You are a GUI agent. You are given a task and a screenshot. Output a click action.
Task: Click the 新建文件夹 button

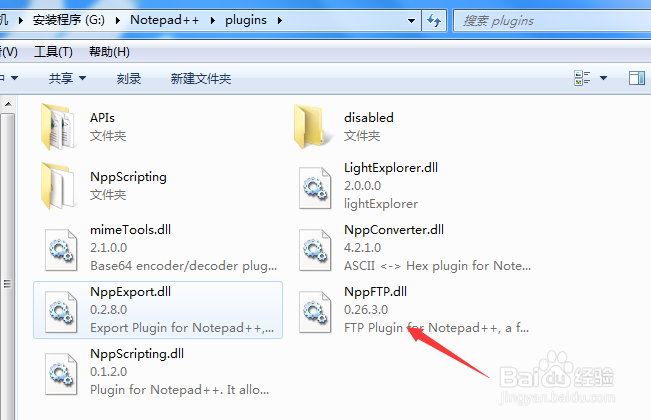point(201,78)
